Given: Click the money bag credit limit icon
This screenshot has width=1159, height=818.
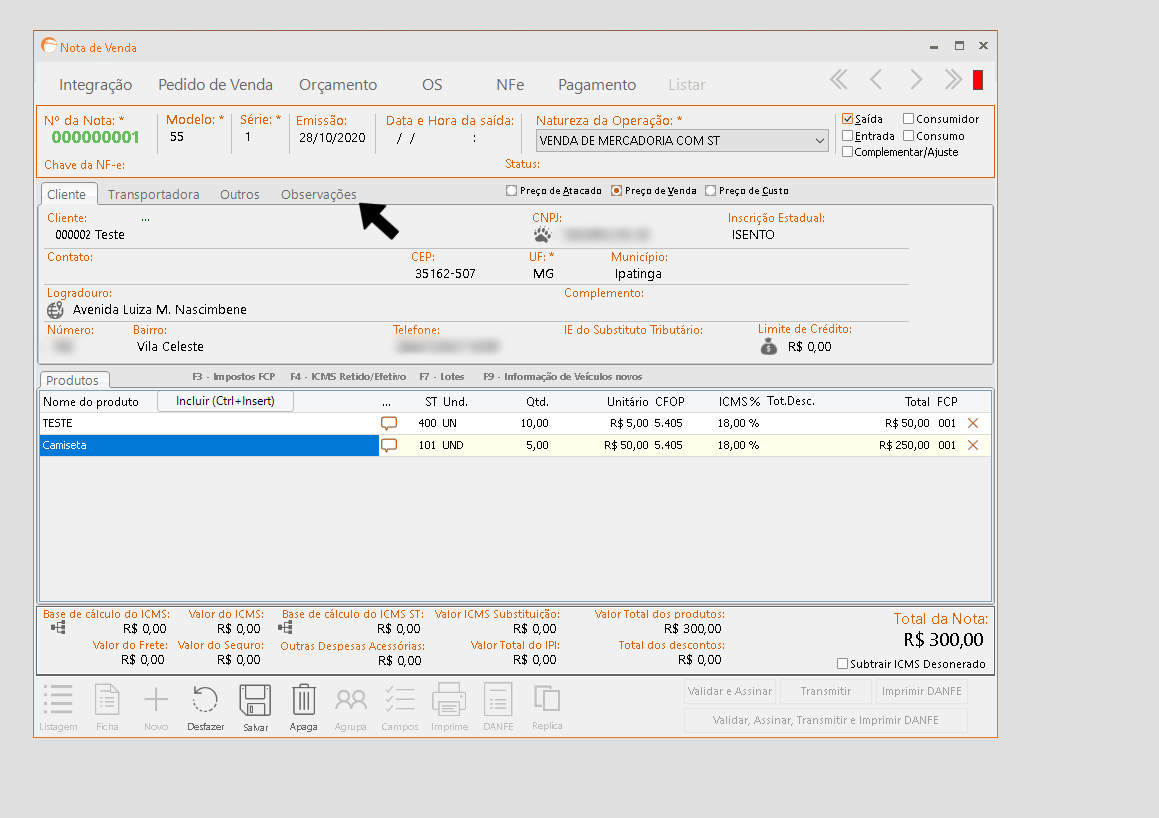Looking at the screenshot, I should pyautogui.click(x=768, y=347).
